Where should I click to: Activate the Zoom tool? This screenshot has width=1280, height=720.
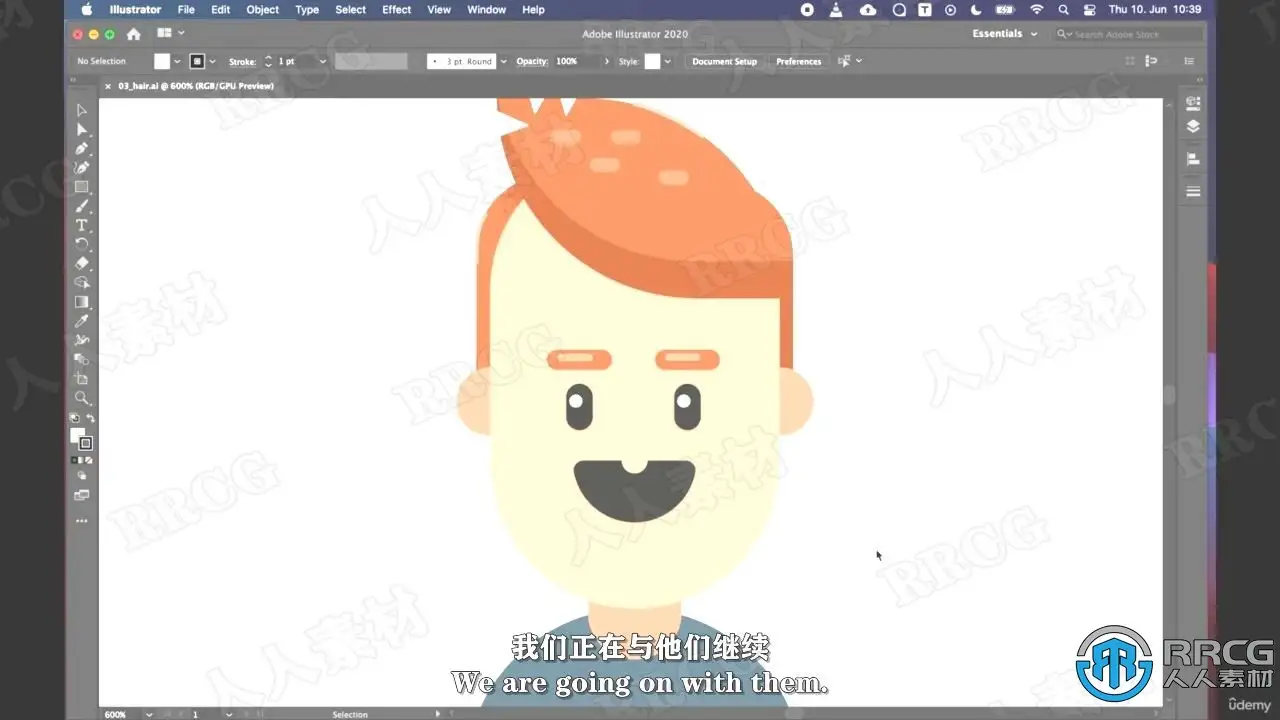82,398
